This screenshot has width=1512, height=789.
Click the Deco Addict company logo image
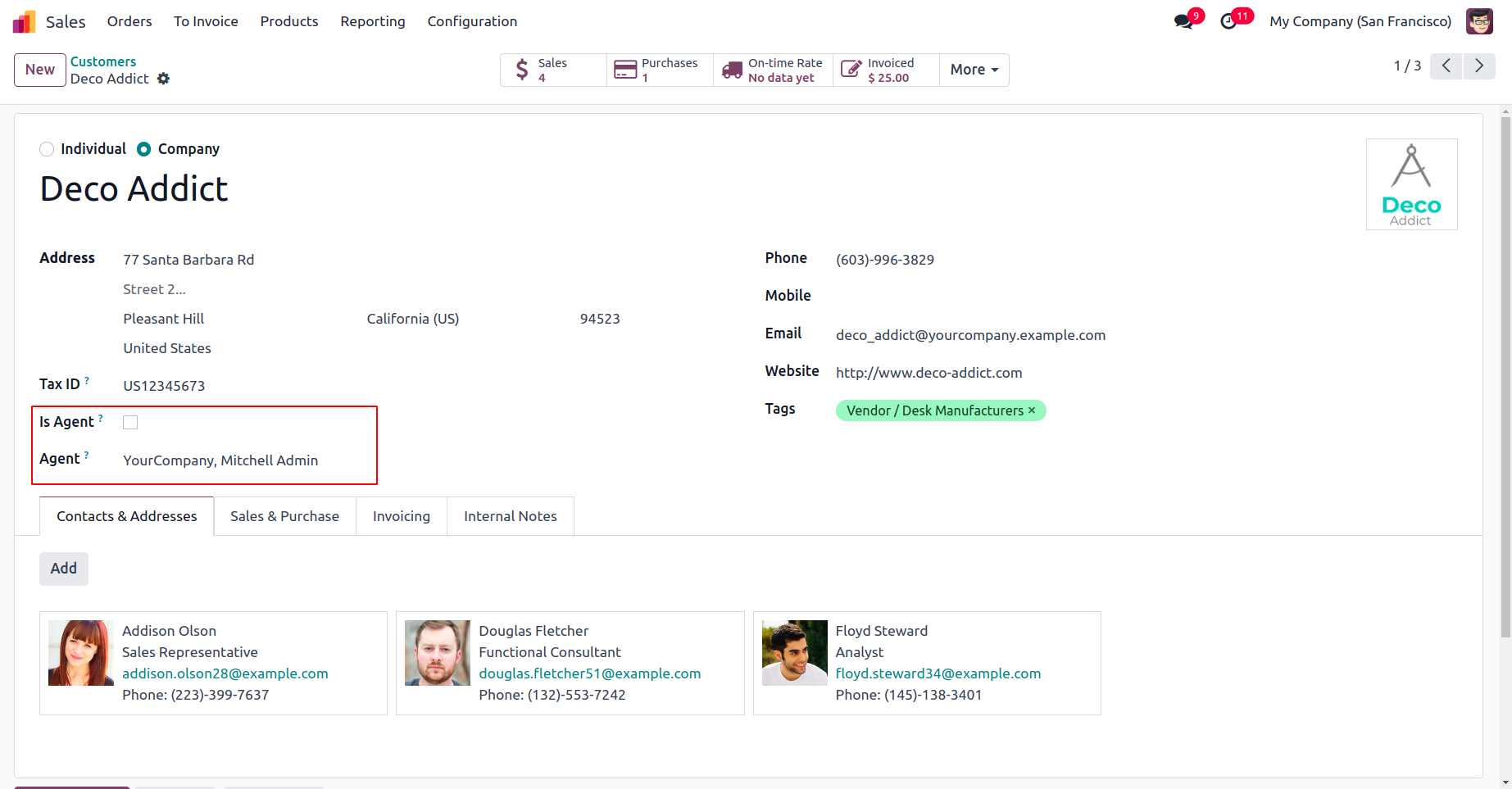[1411, 184]
